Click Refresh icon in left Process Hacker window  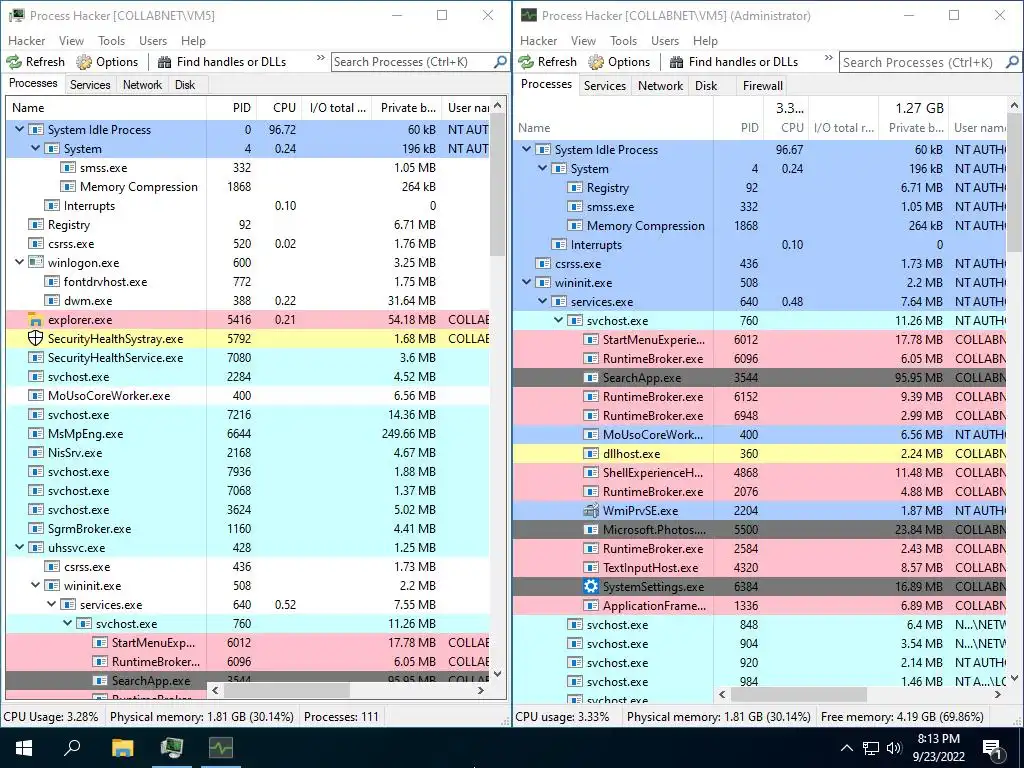pyautogui.click(x=14, y=62)
